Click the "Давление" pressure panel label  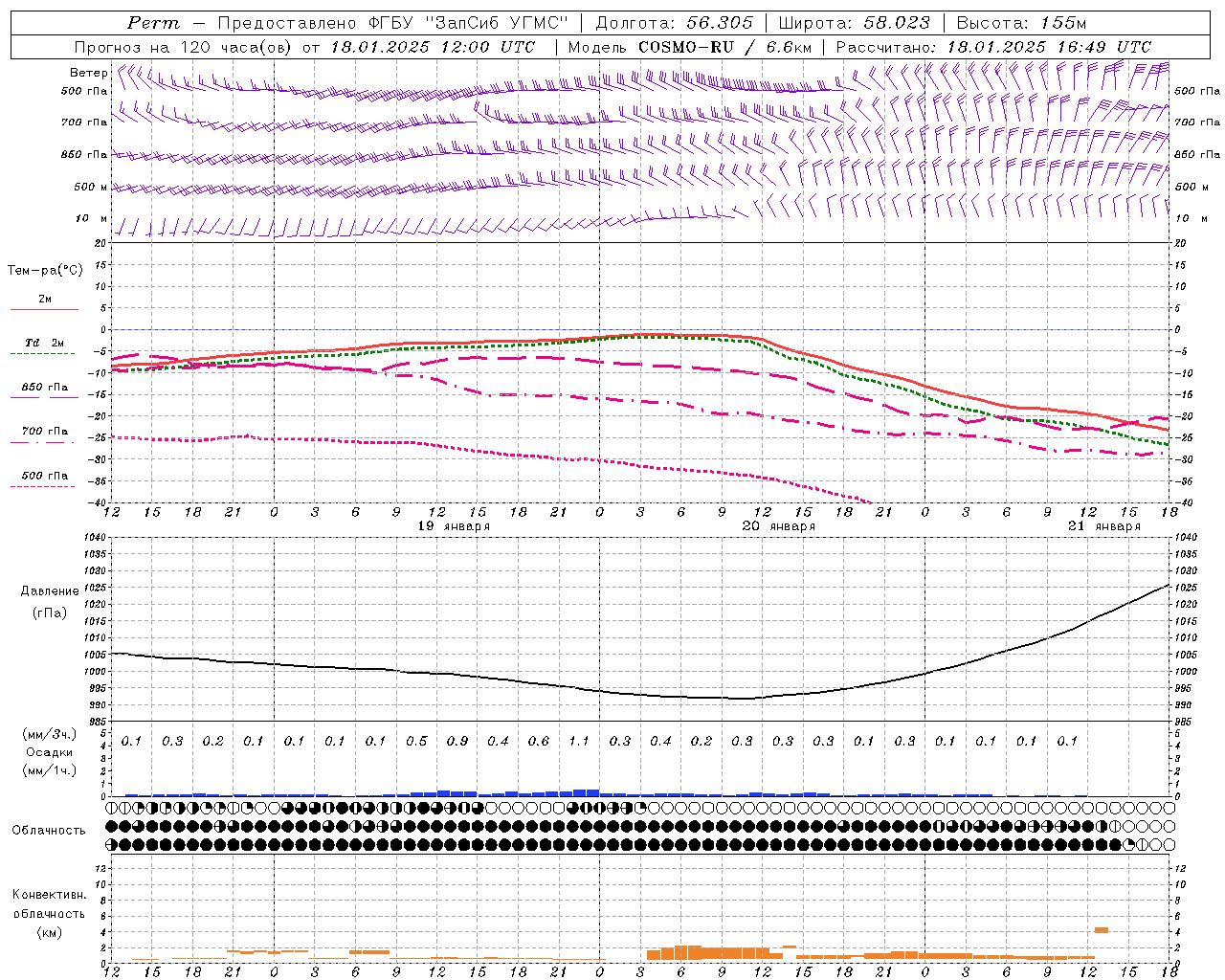pos(50,591)
